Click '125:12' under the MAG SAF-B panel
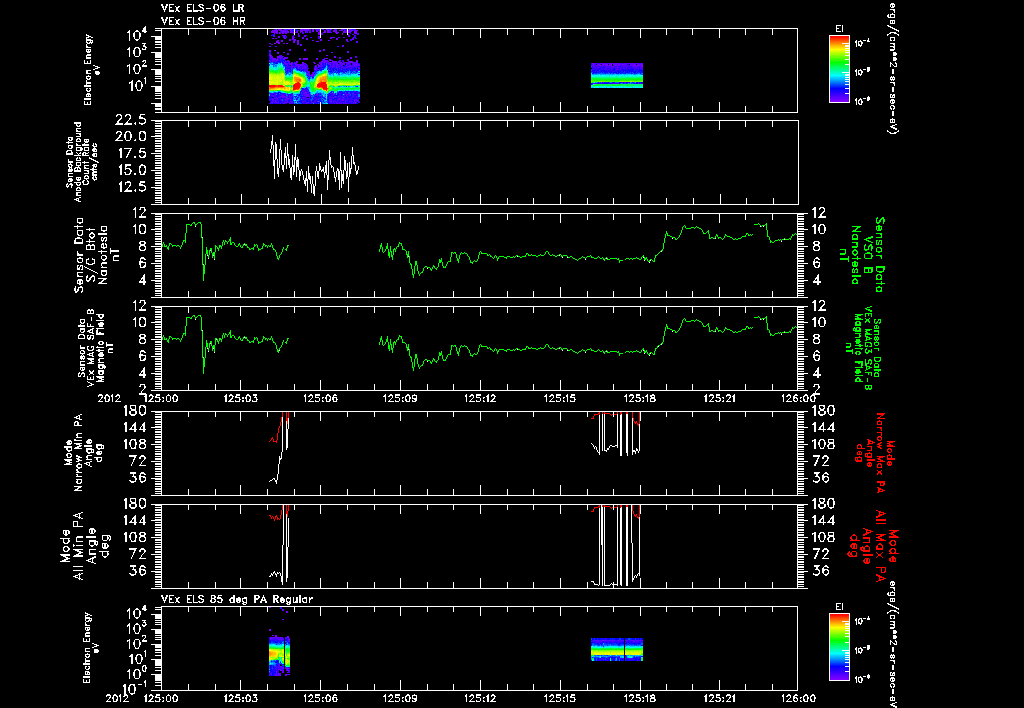 [x=480, y=398]
